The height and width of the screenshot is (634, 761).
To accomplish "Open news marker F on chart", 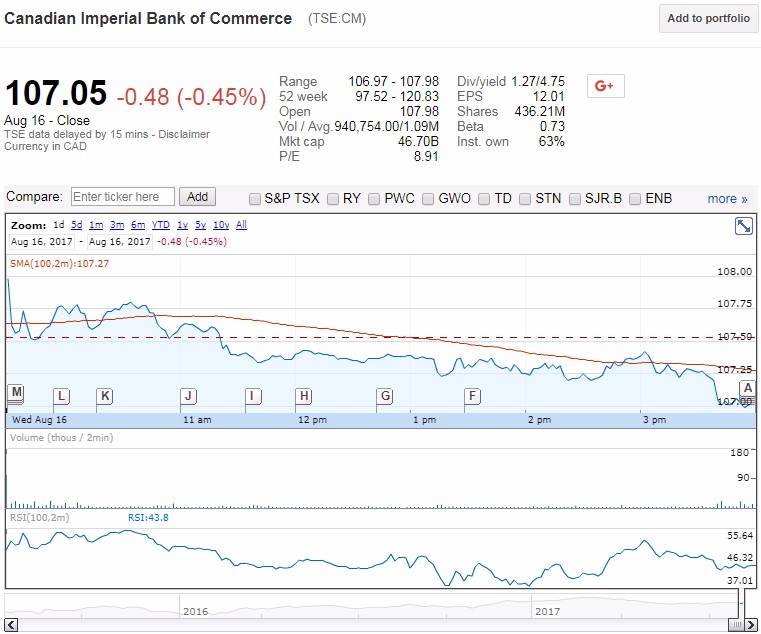I will pos(472,396).
